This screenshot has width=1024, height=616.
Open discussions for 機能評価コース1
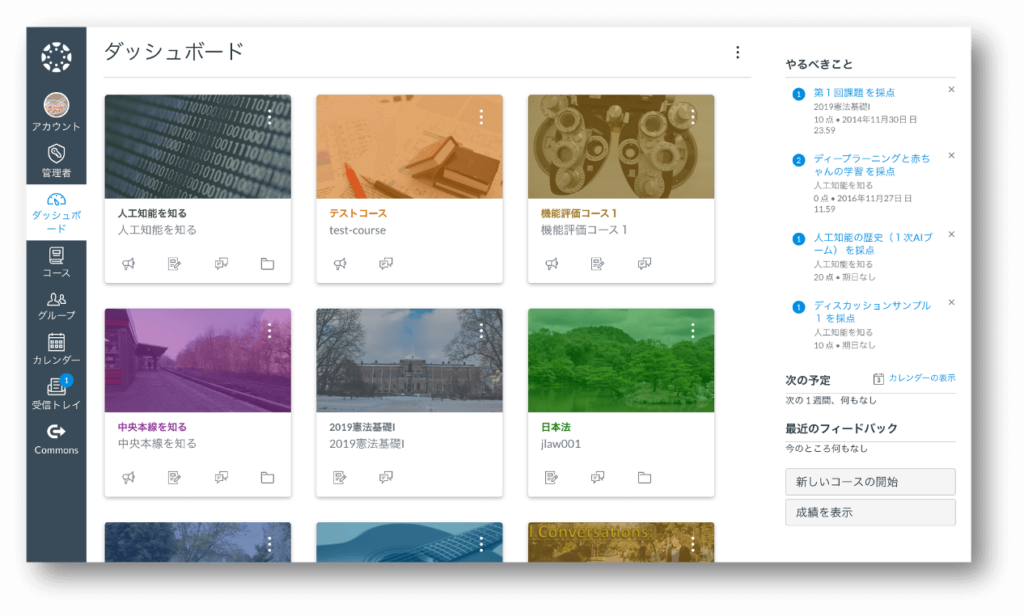pos(645,264)
